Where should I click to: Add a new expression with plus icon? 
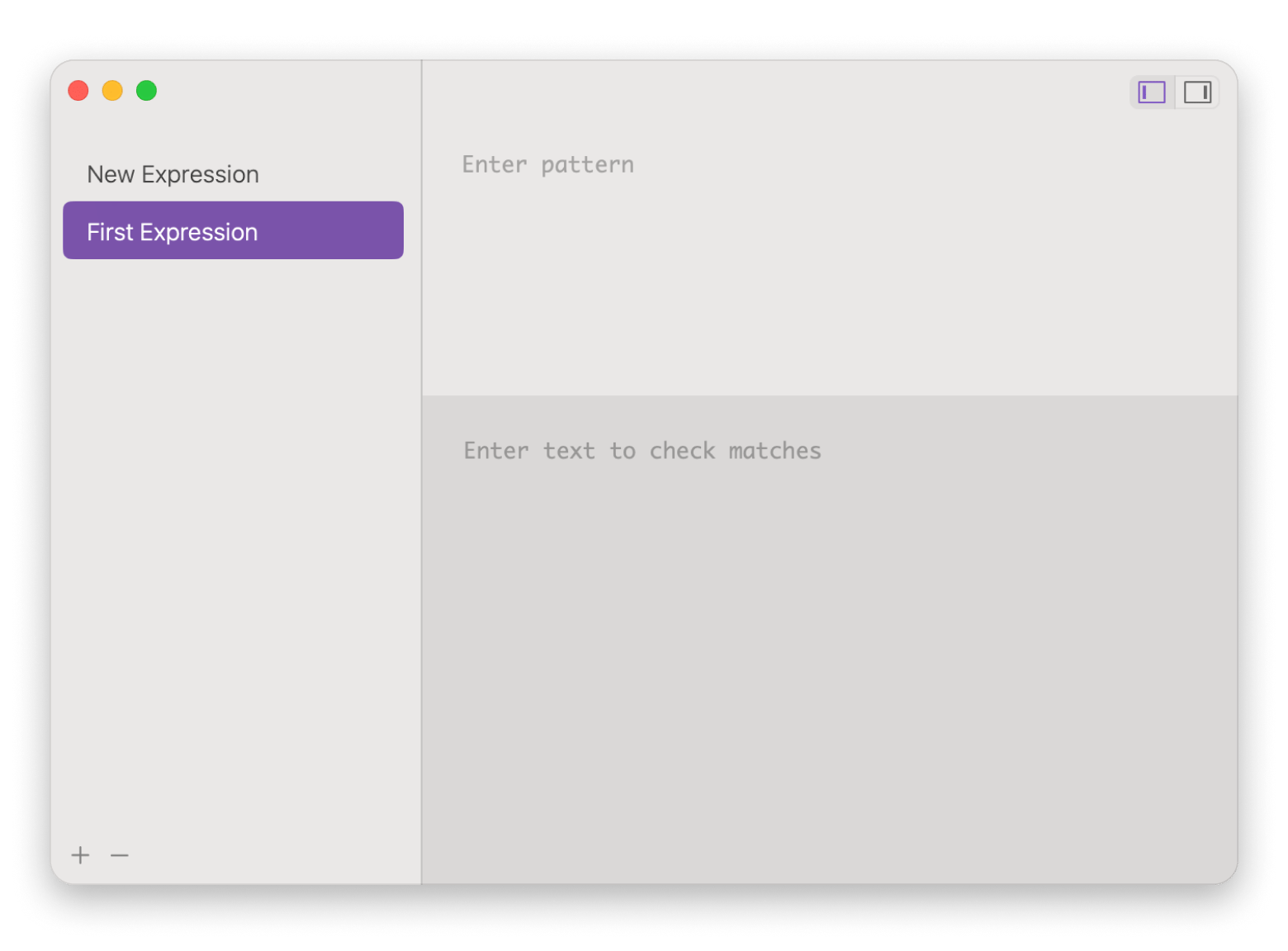80,855
